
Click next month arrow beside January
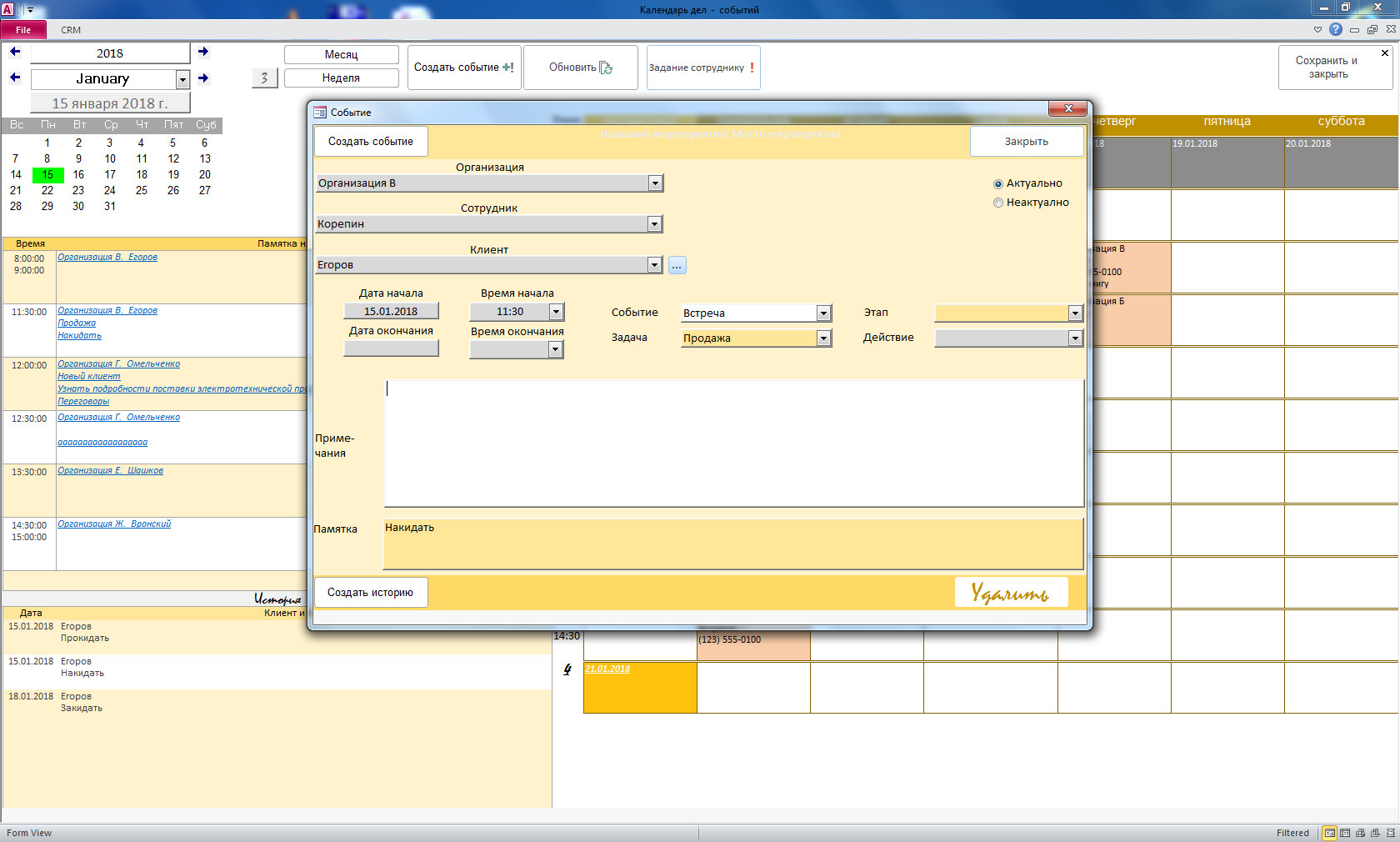click(203, 78)
